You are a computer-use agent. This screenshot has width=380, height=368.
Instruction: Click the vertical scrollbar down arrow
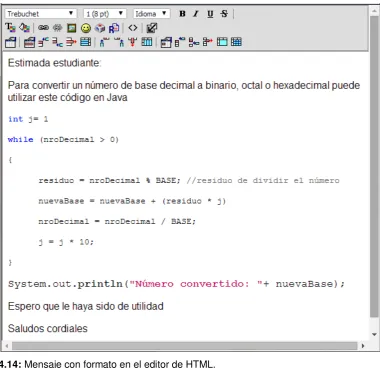click(374, 334)
